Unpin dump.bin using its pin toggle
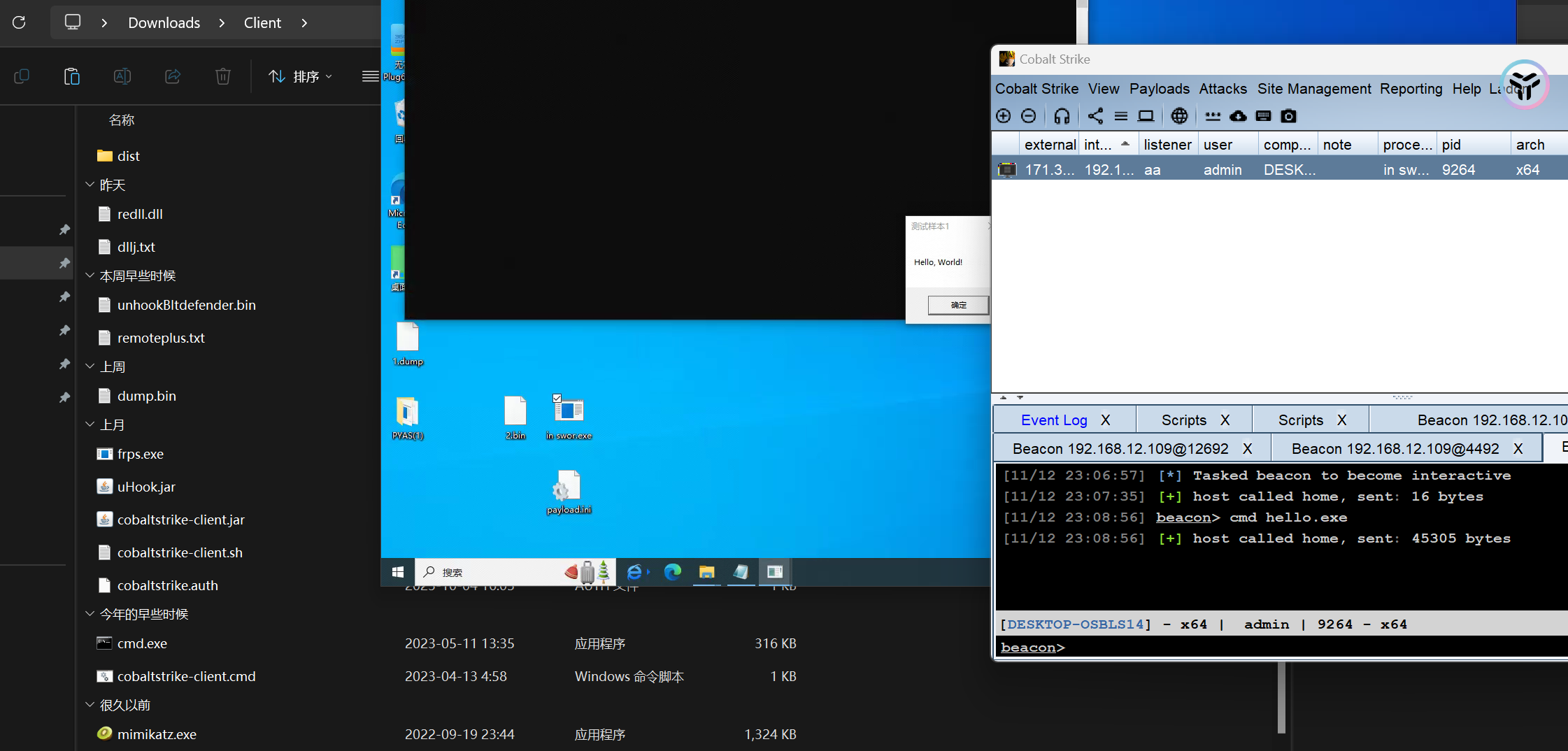 [x=64, y=397]
